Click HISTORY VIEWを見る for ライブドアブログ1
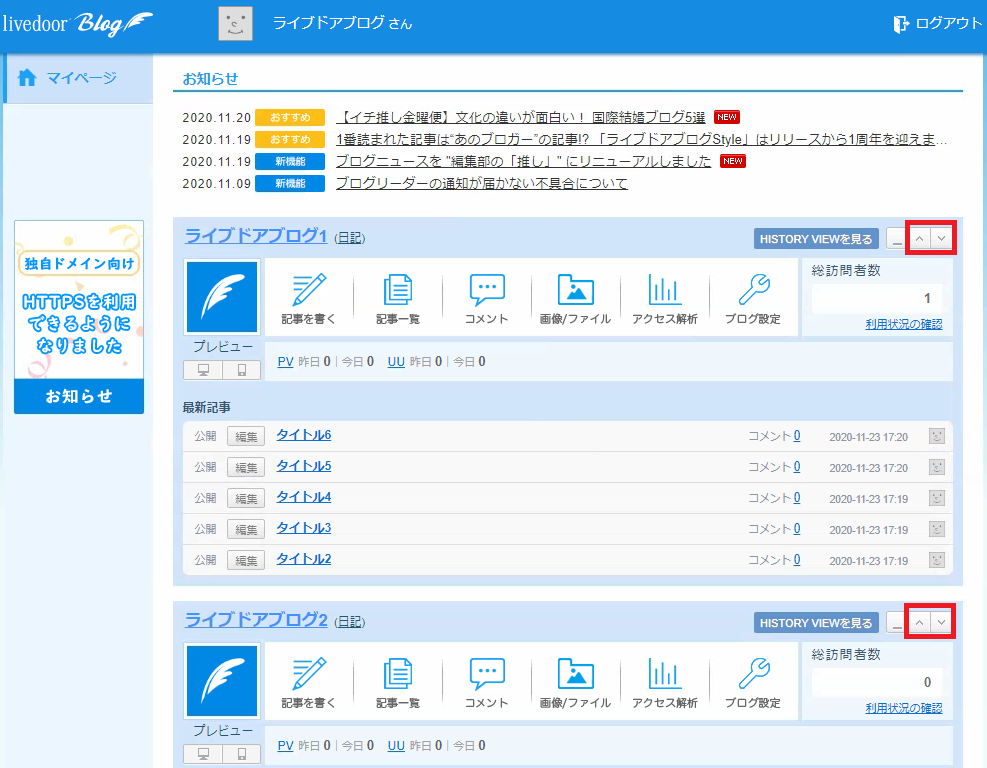Viewport: 987px width, 768px height. coord(816,239)
